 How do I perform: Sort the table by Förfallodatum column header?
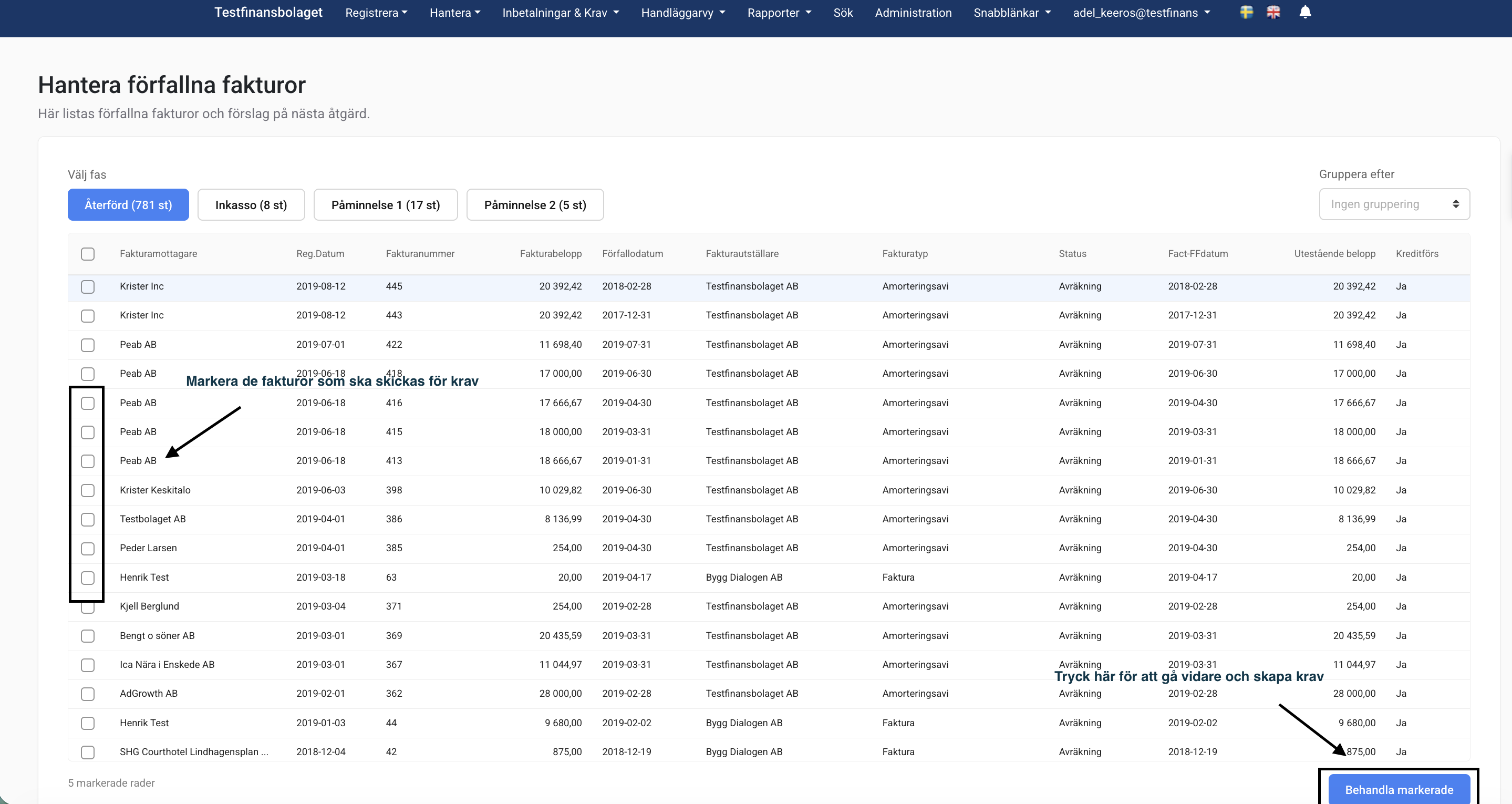click(x=632, y=254)
